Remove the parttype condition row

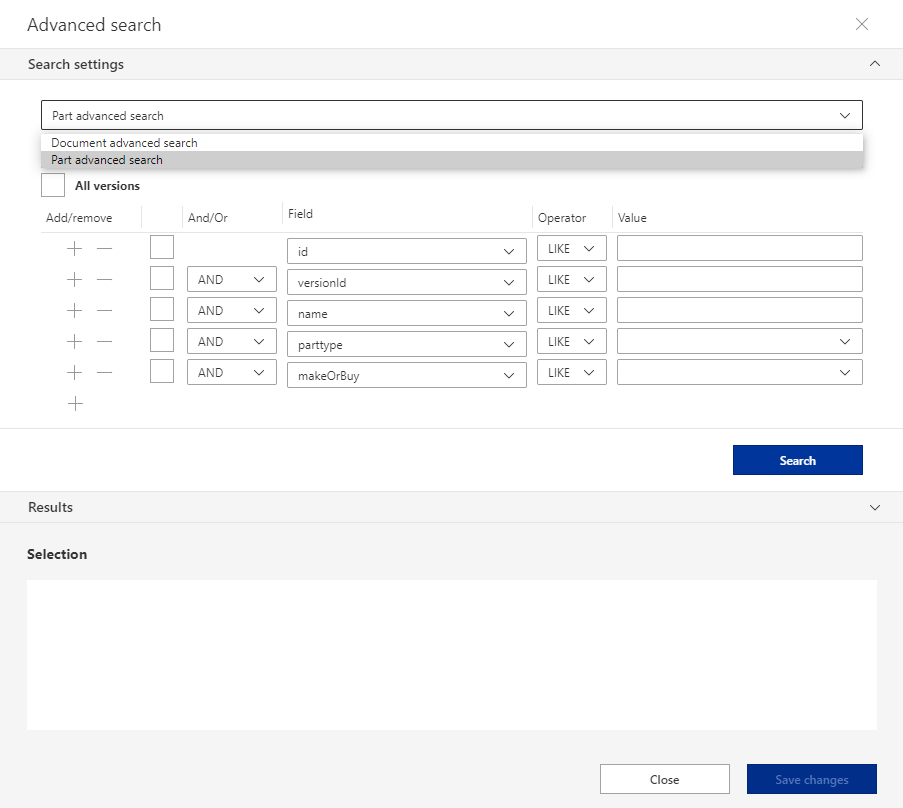point(103,341)
